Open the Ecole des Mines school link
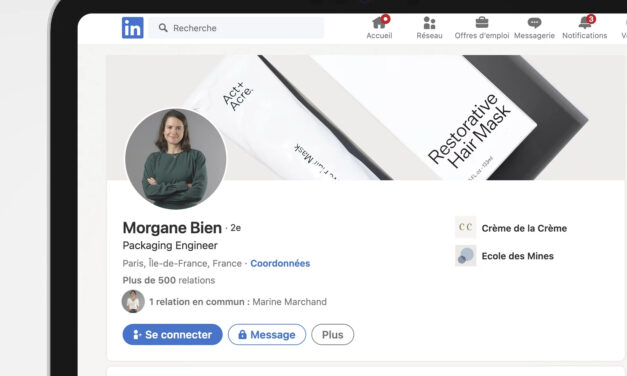 coord(517,256)
